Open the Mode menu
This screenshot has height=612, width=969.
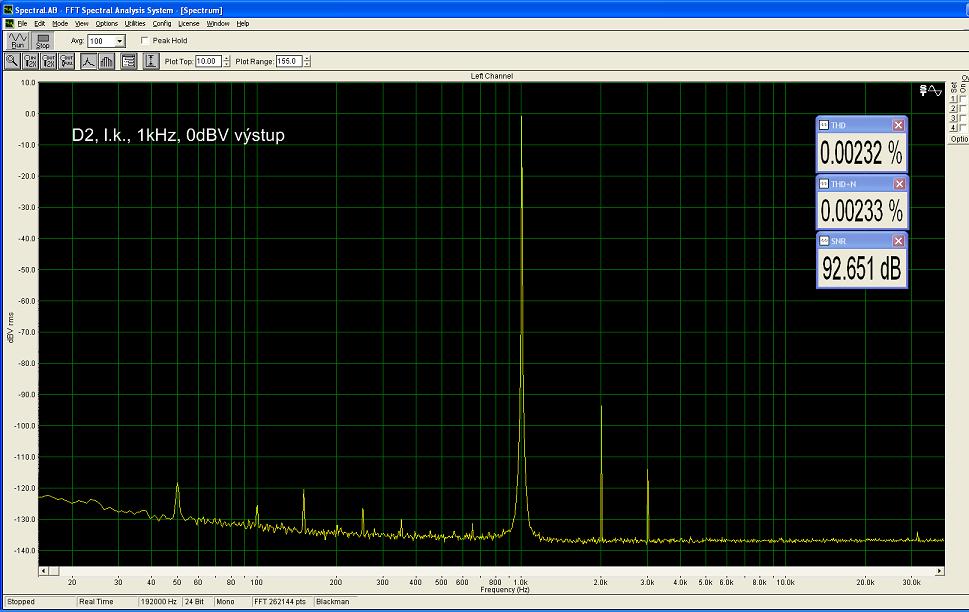coord(60,23)
